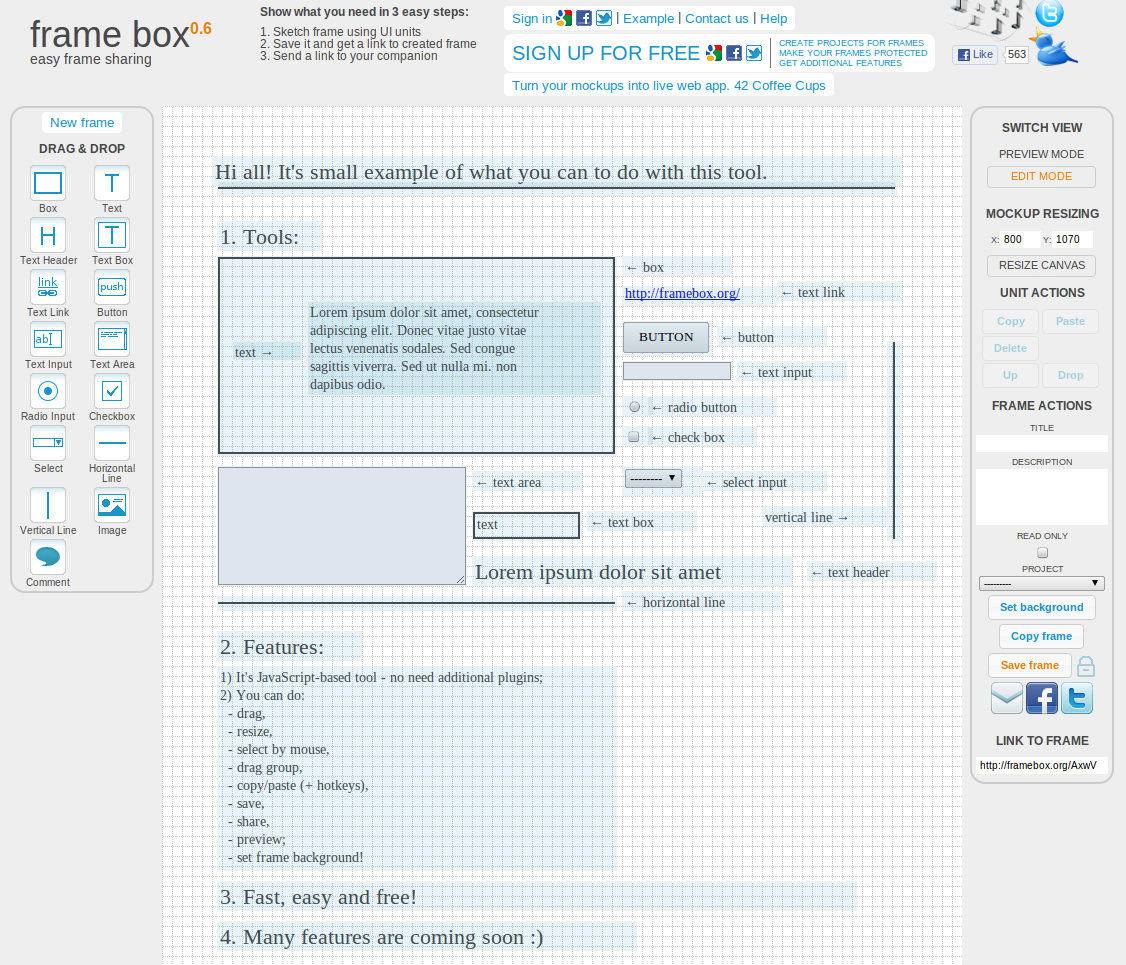This screenshot has height=965, width=1126.
Task: Click the frame Title input field
Action: [x=1041, y=443]
